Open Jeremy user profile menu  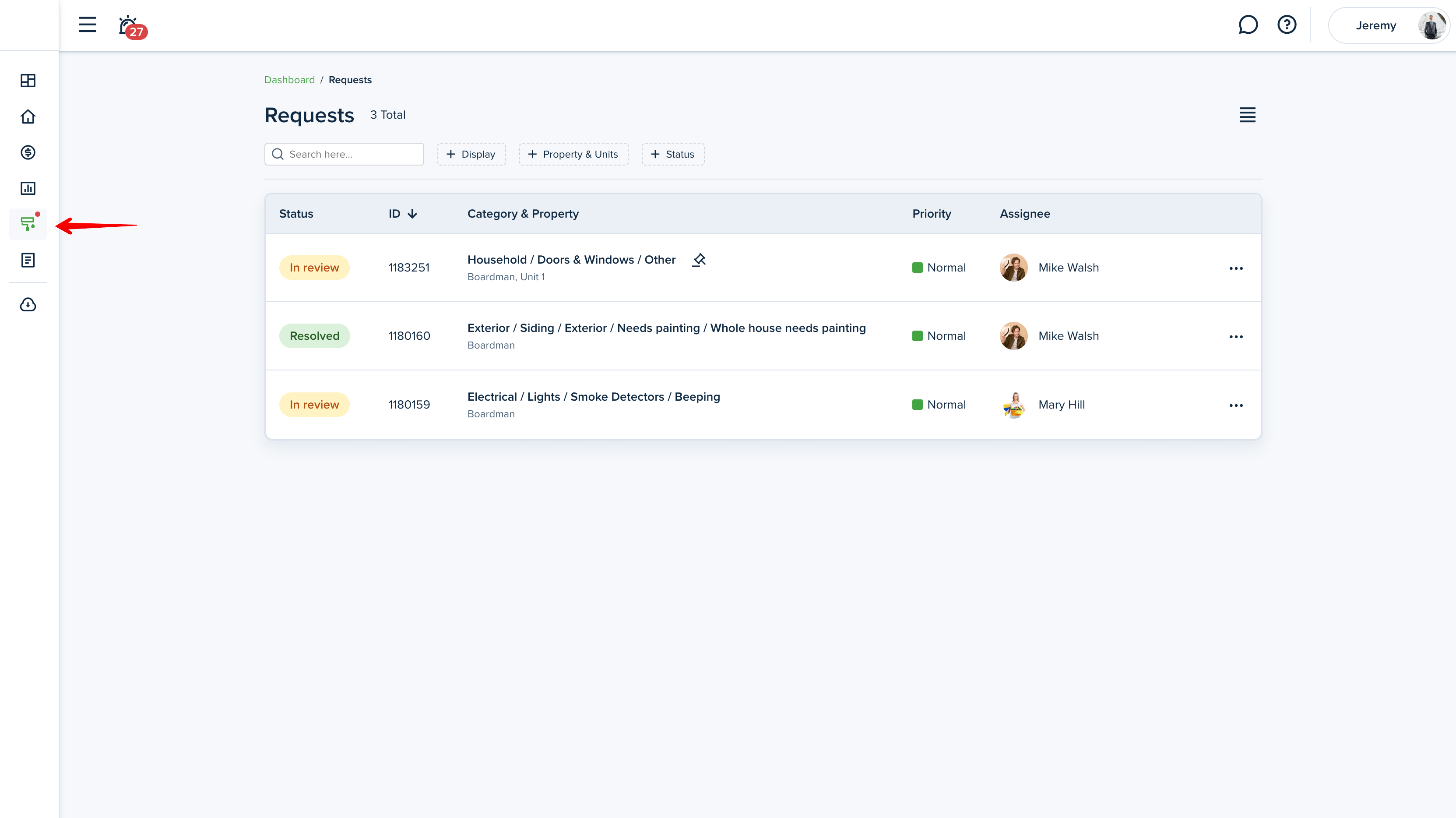(1388, 25)
